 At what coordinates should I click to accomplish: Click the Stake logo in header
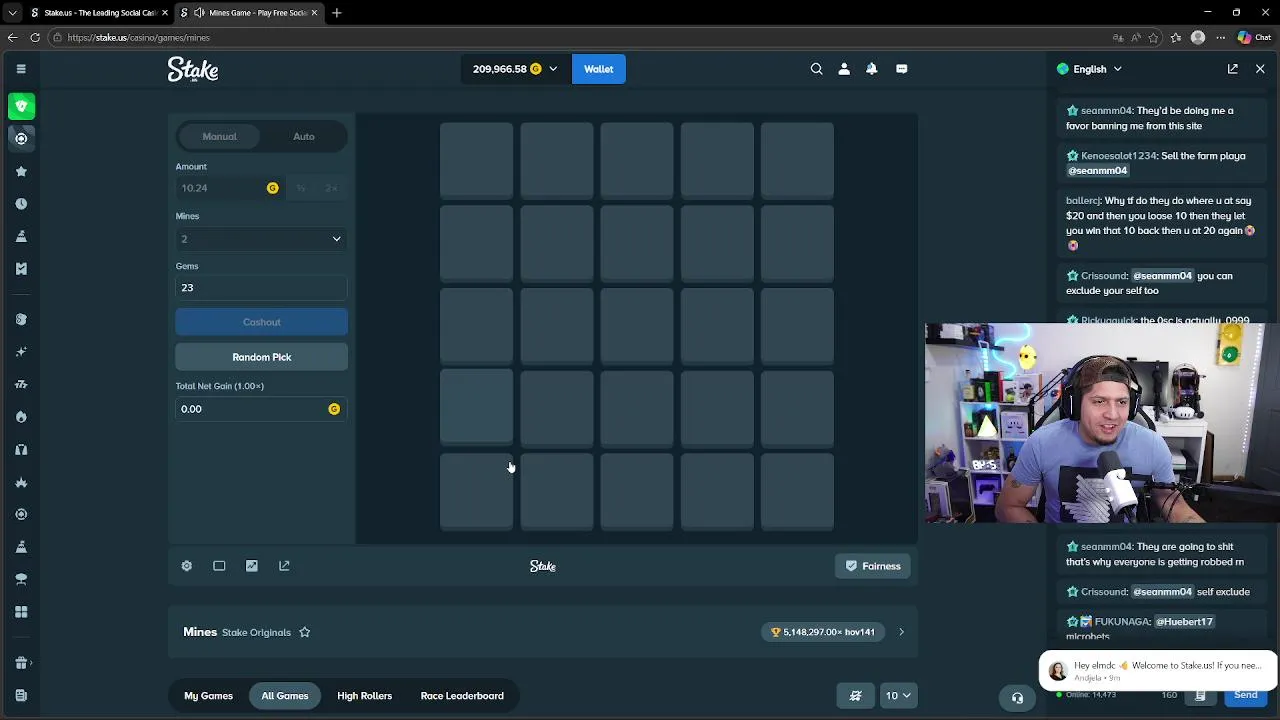[193, 69]
